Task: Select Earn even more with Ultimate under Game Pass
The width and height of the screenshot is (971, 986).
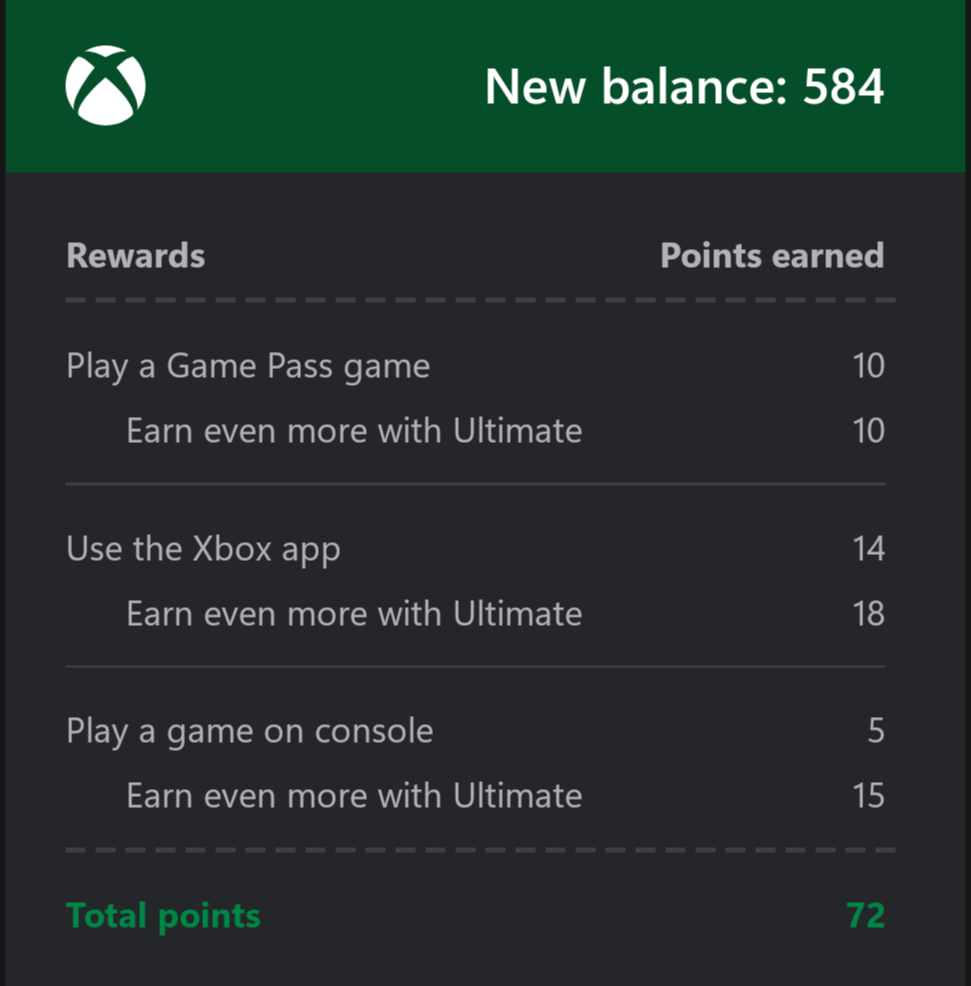Action: 354,431
